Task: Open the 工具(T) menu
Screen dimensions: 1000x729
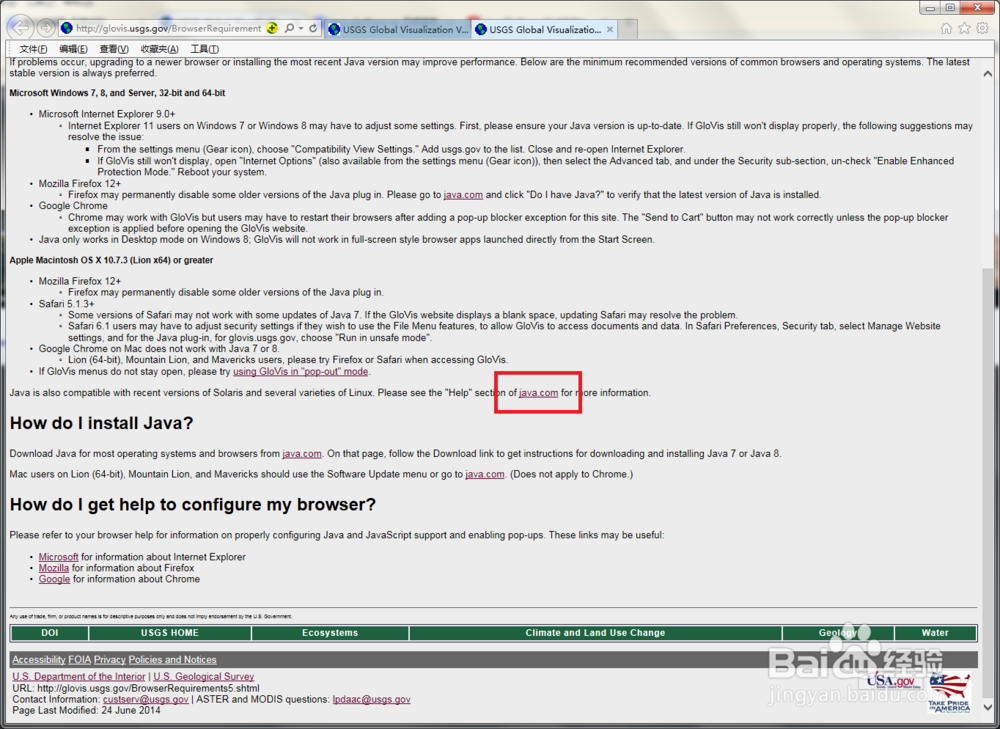Action: click(x=205, y=49)
